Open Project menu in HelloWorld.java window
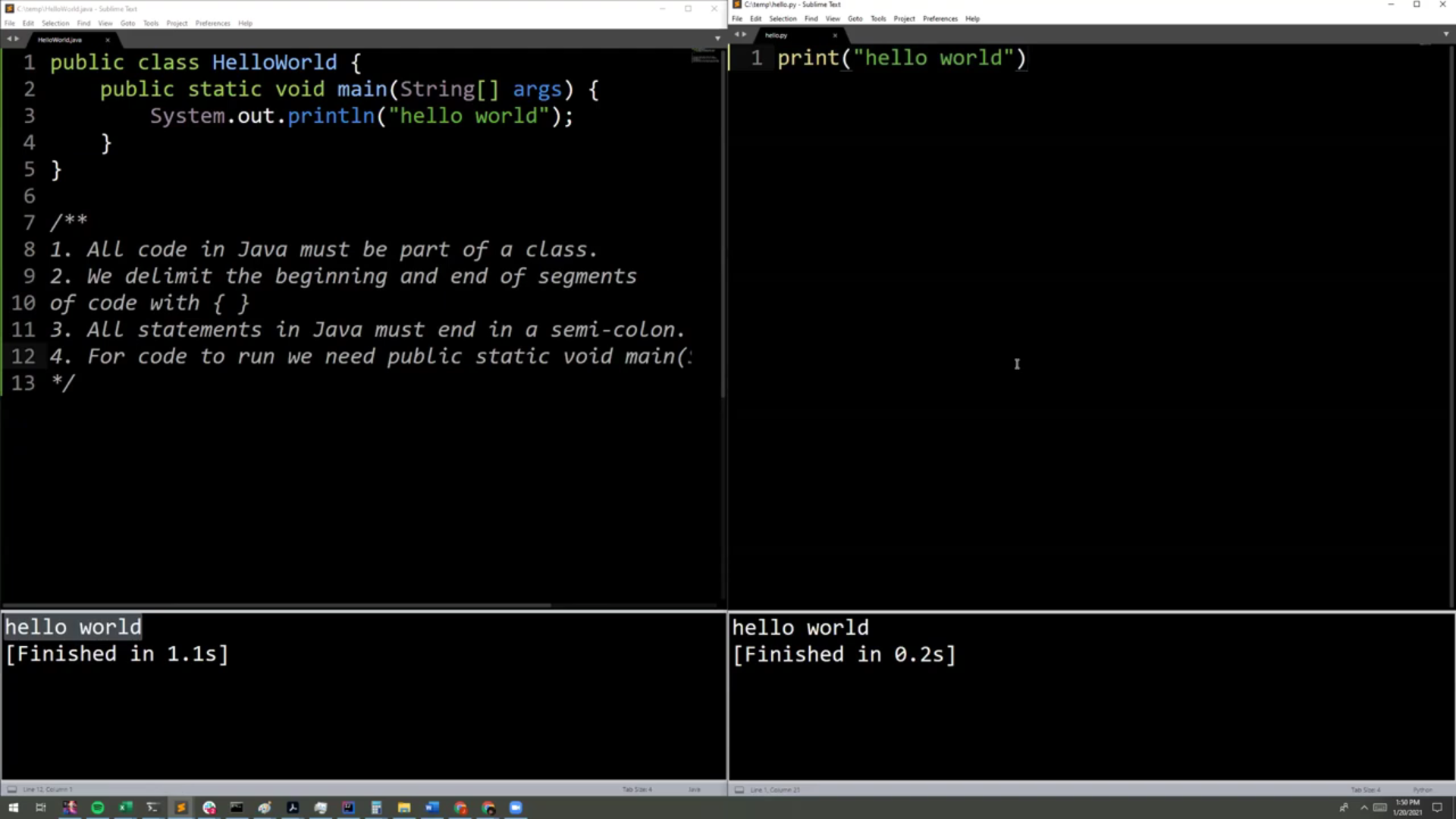 point(177,24)
